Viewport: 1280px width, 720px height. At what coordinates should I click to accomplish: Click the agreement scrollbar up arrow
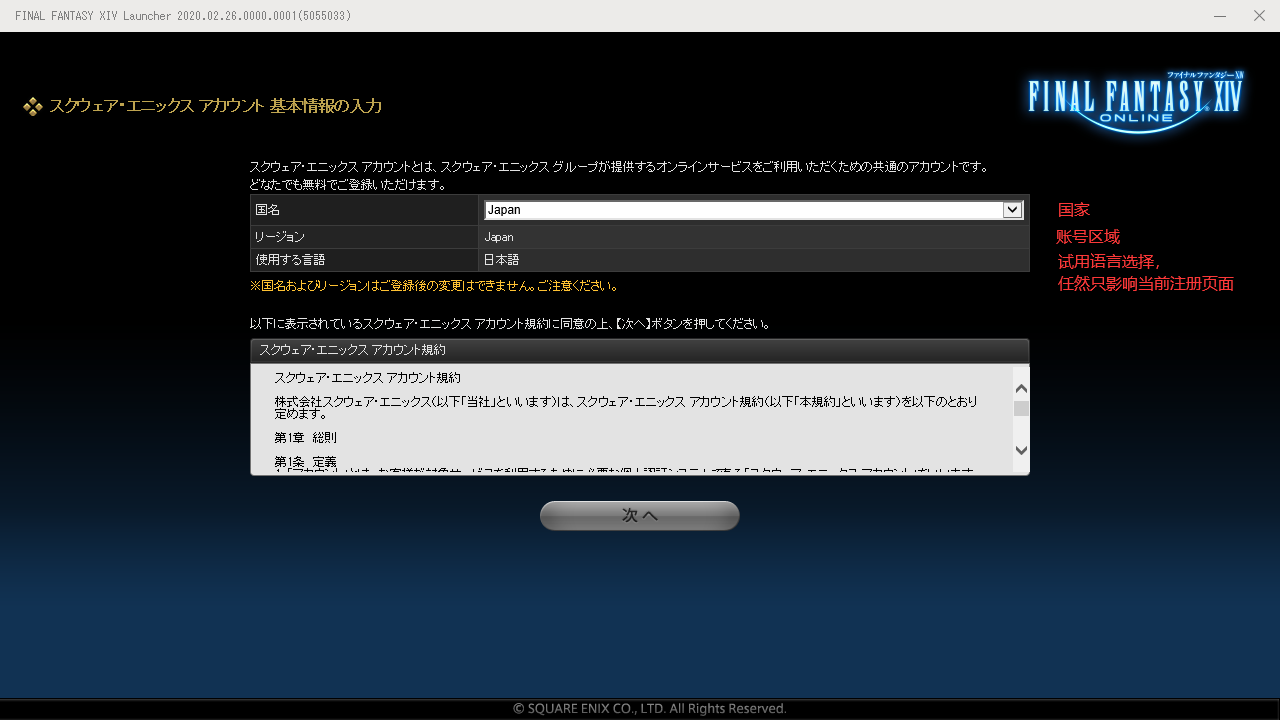1021,389
